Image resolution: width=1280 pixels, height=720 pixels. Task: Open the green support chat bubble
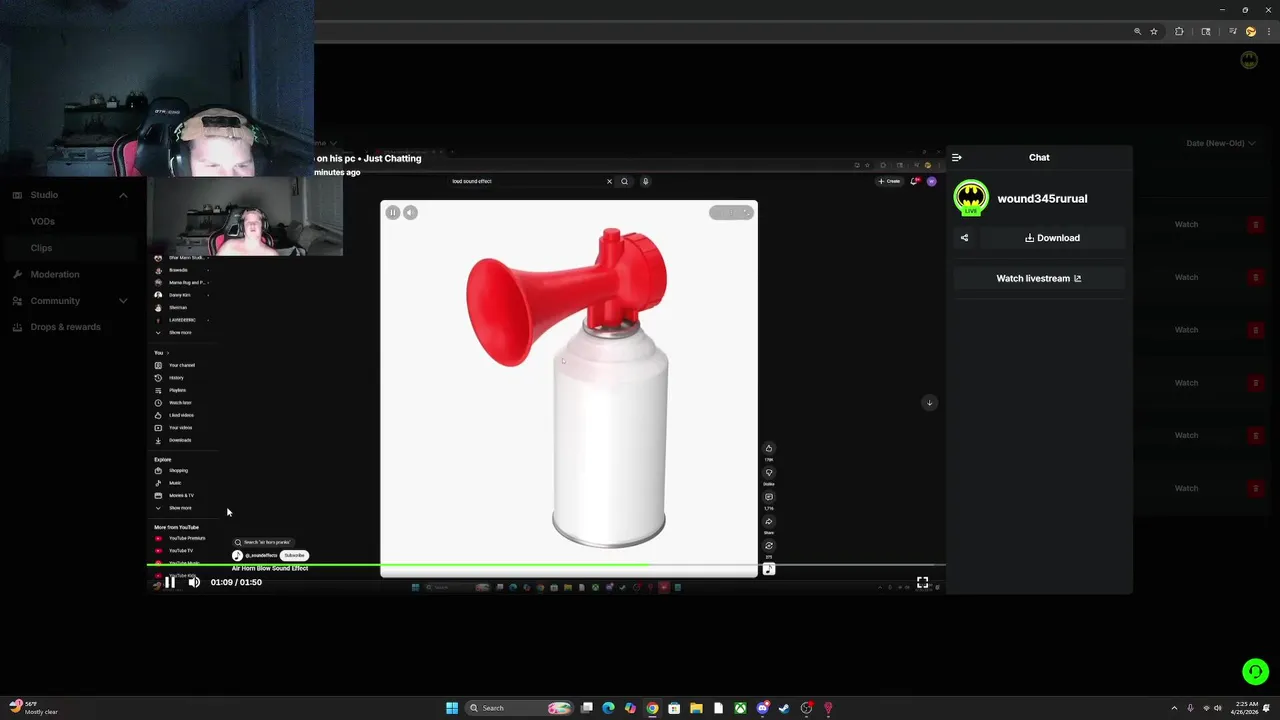click(x=1255, y=672)
